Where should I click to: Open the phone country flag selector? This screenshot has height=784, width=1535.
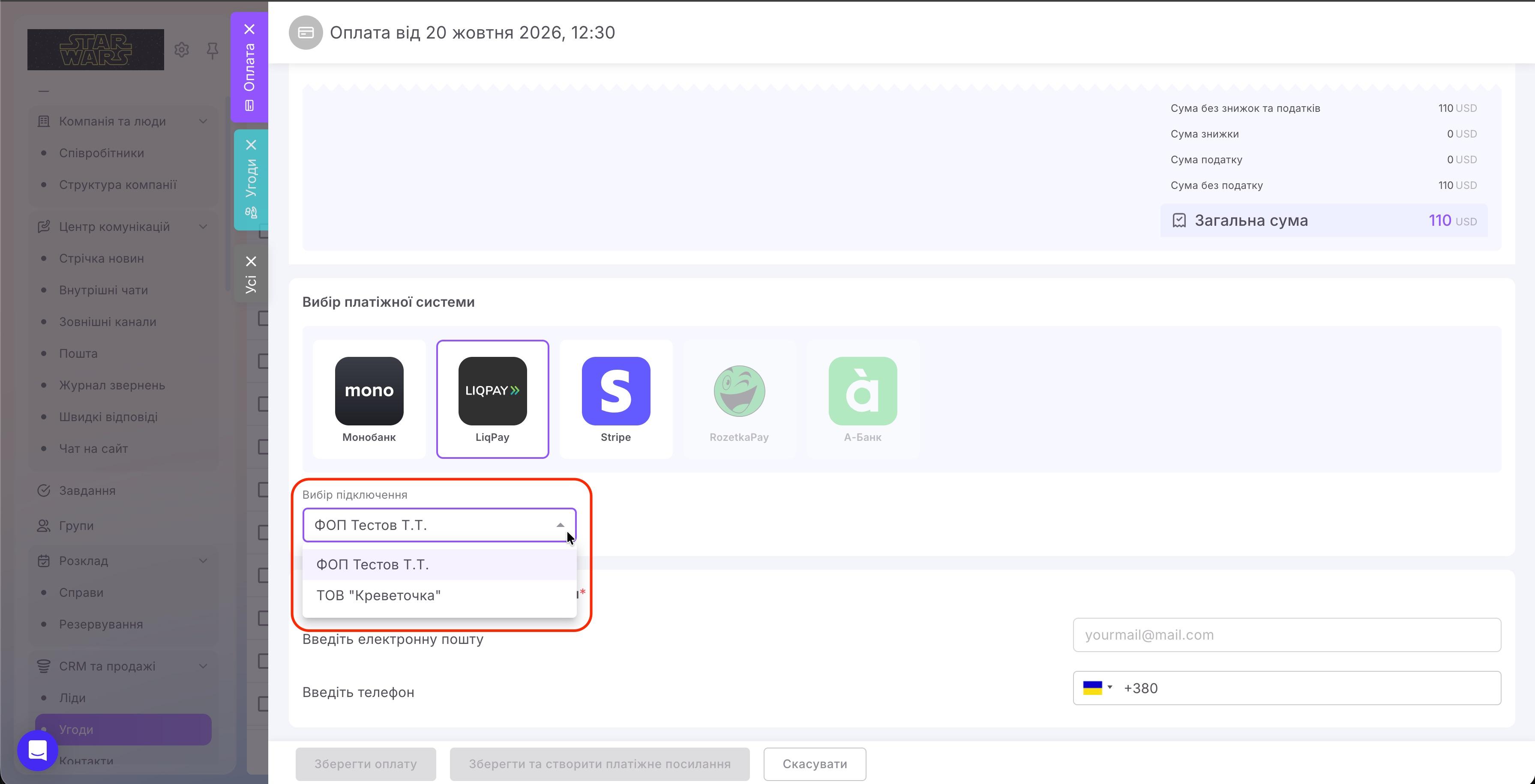pos(1097,688)
